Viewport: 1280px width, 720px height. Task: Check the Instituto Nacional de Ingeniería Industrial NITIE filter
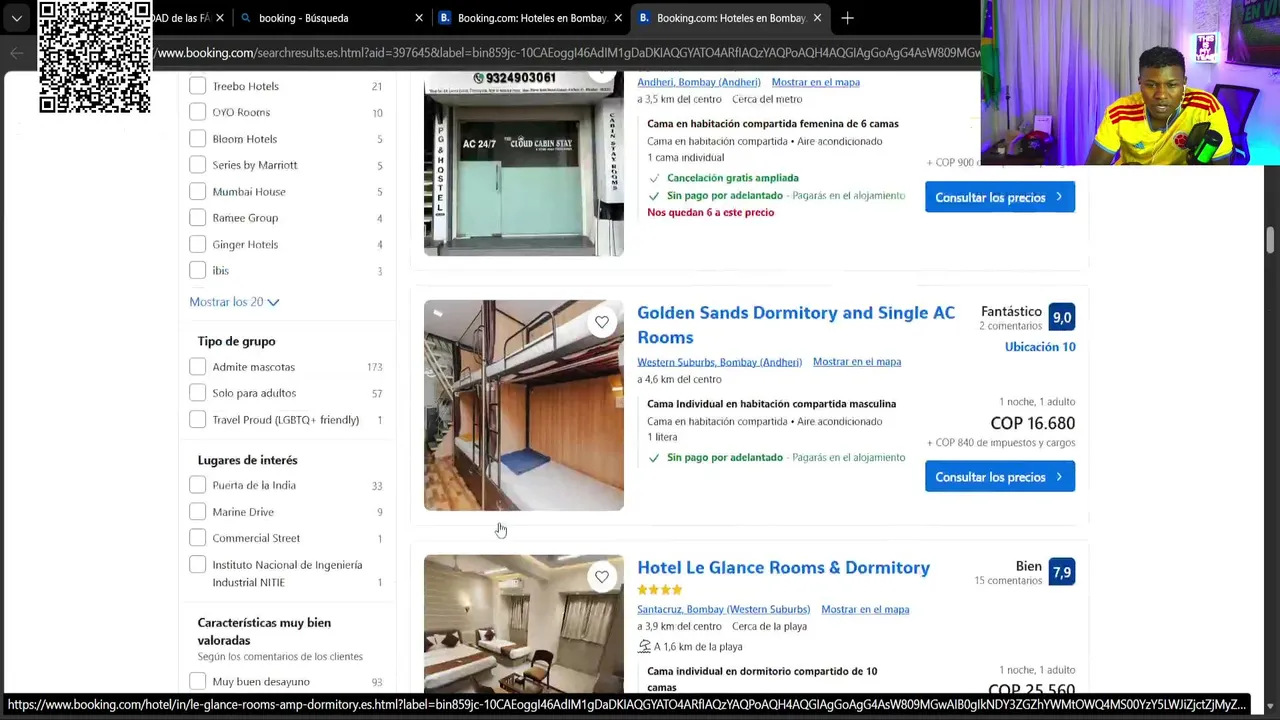tap(198, 565)
